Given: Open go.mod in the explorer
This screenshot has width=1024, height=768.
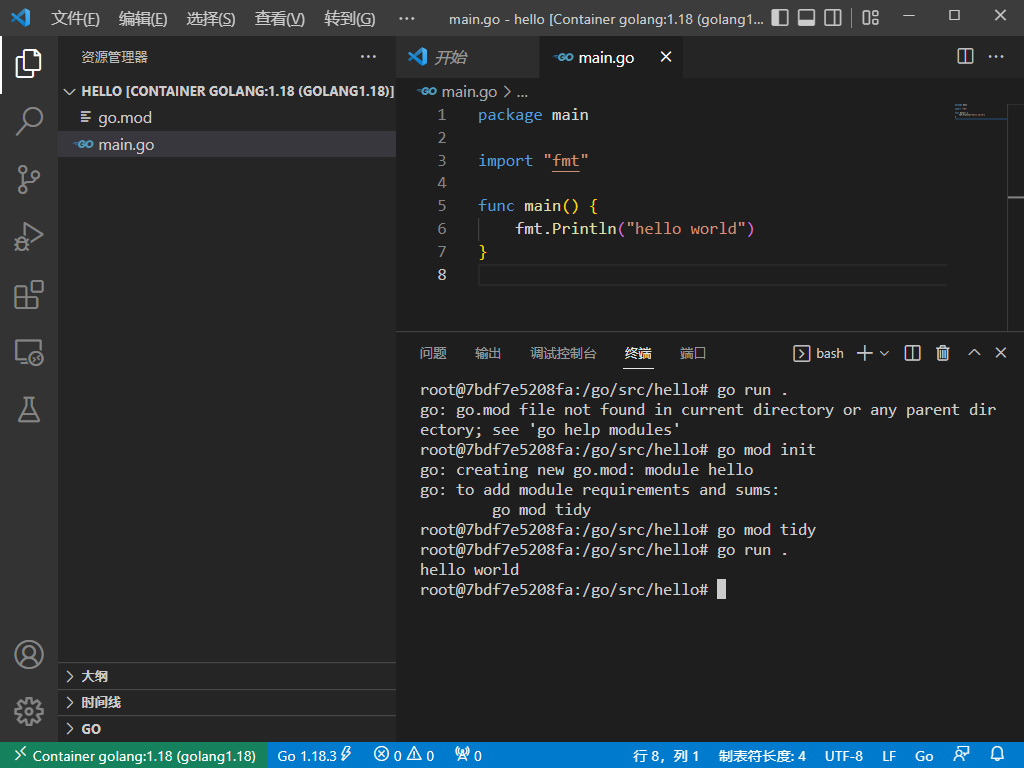Looking at the screenshot, I should click(x=227, y=118).
